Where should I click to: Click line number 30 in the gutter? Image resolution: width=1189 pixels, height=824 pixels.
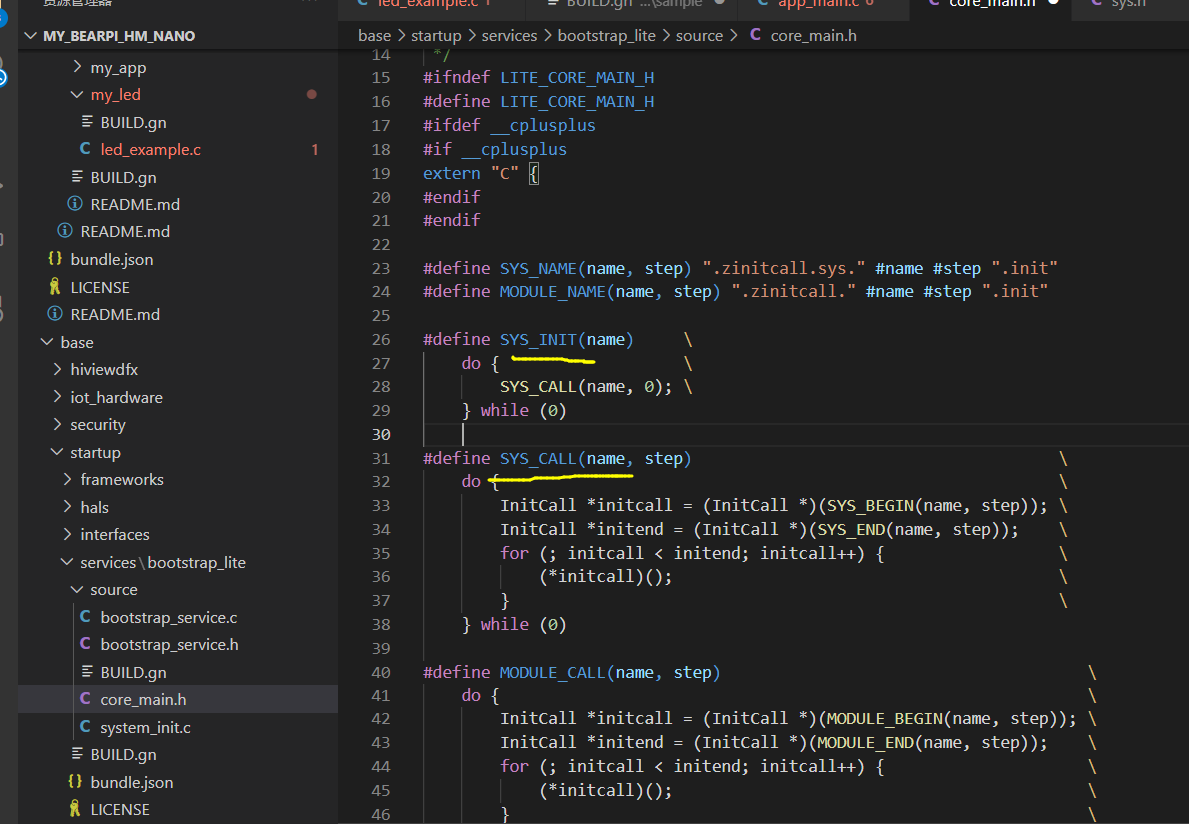[x=381, y=434]
